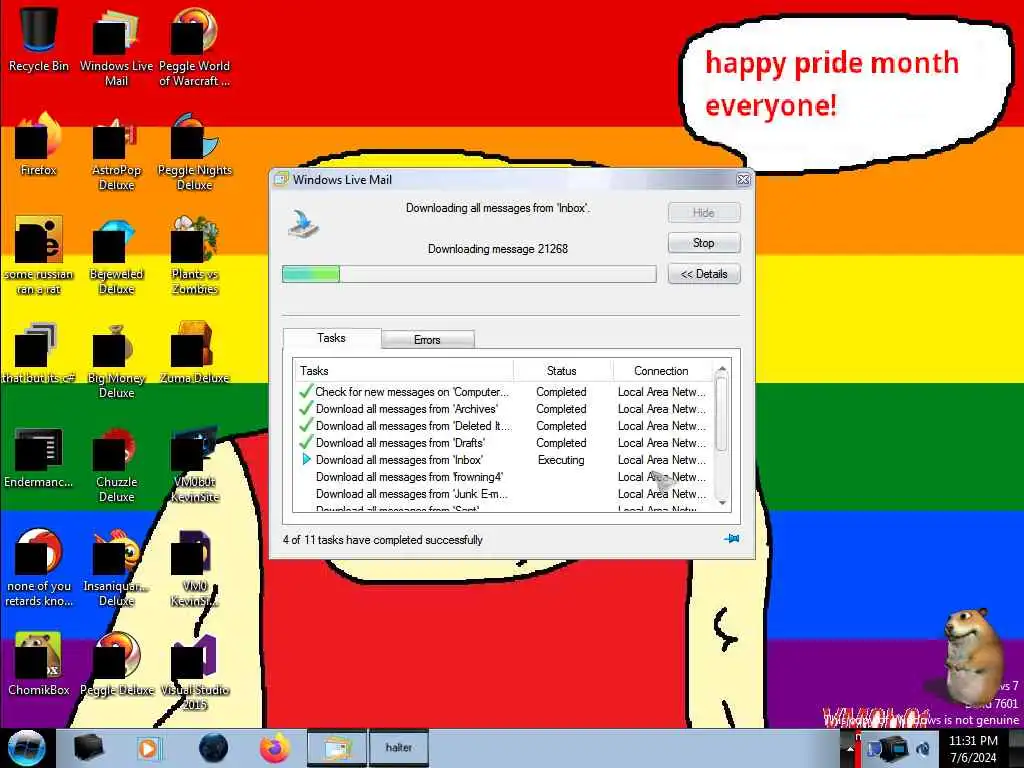1024x768 pixels.
Task: Click the black box taskbar icon
Action: click(x=88, y=748)
